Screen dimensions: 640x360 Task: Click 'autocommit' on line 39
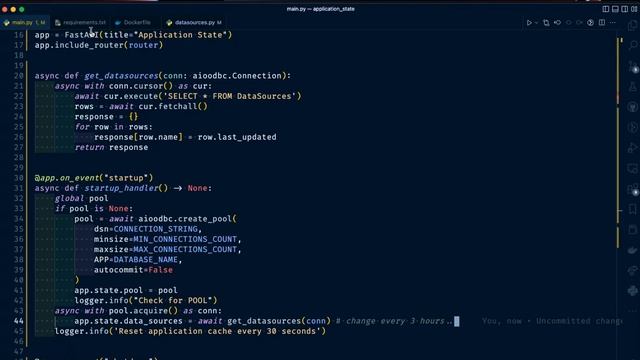(x=118, y=270)
